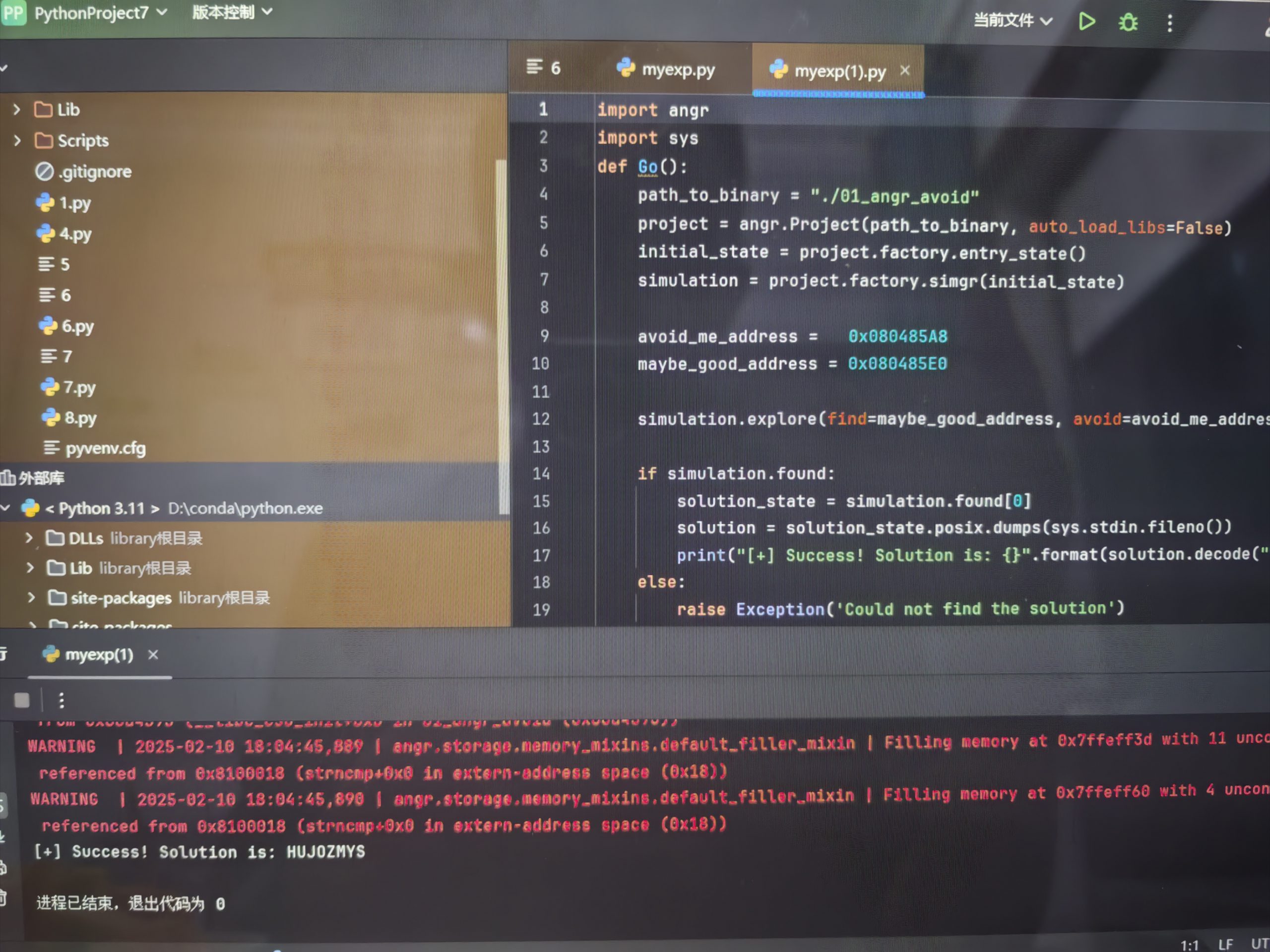Click the Success solution output line HUJOZMYS
The image size is (1270, 952).
199,851
